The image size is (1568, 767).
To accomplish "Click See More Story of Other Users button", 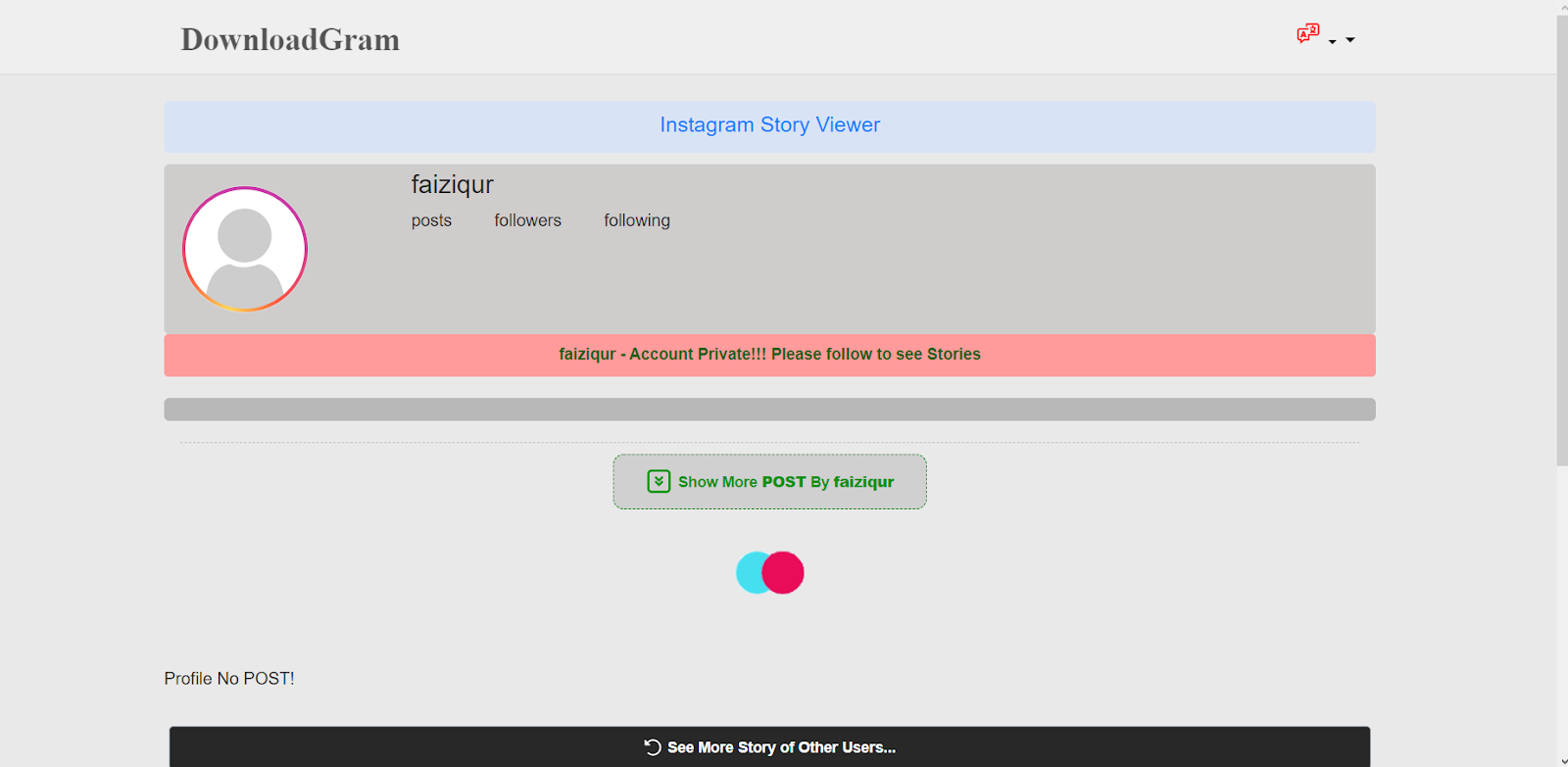I will [x=769, y=746].
